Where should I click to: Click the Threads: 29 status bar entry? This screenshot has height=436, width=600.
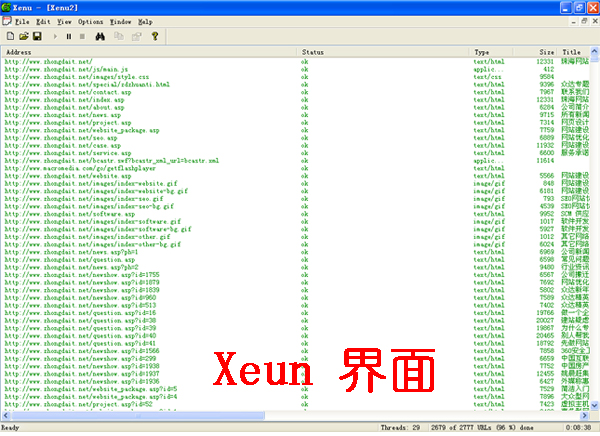pos(400,428)
